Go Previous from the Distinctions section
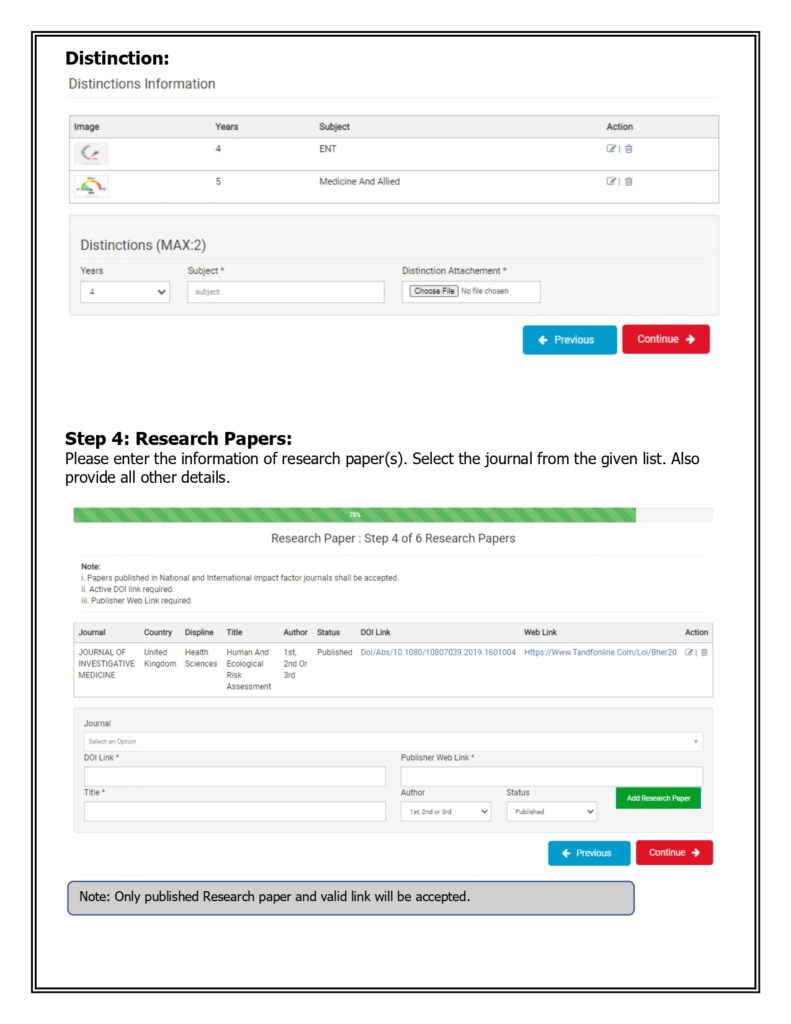 pyautogui.click(x=570, y=340)
